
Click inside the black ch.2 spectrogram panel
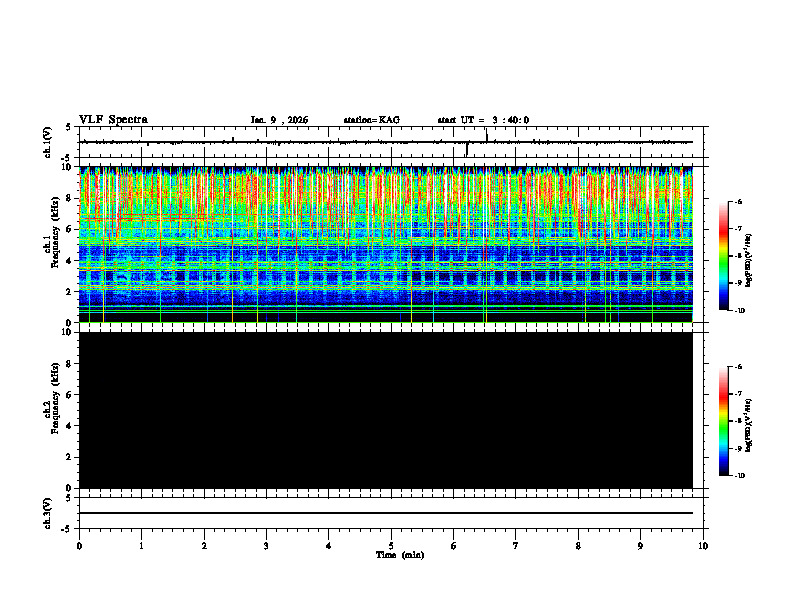(x=386, y=410)
